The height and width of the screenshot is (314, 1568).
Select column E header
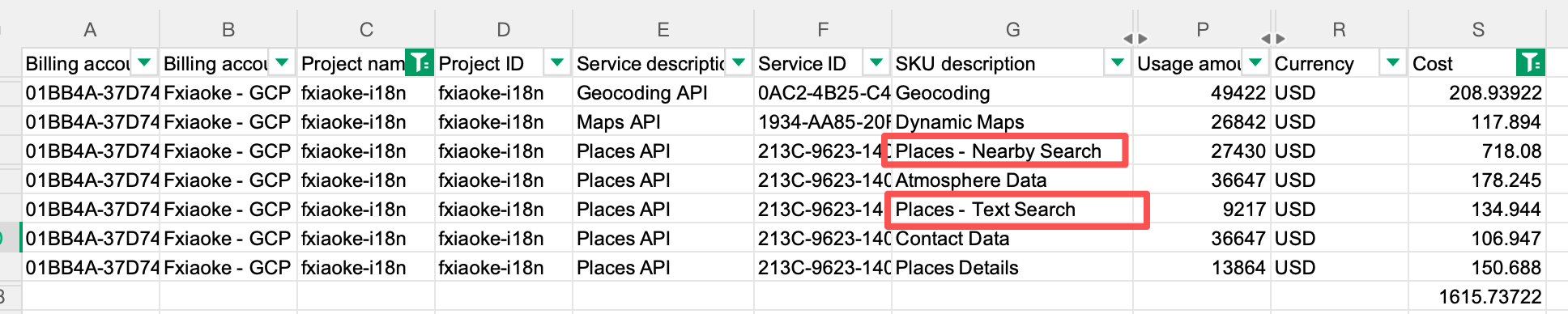tap(663, 29)
